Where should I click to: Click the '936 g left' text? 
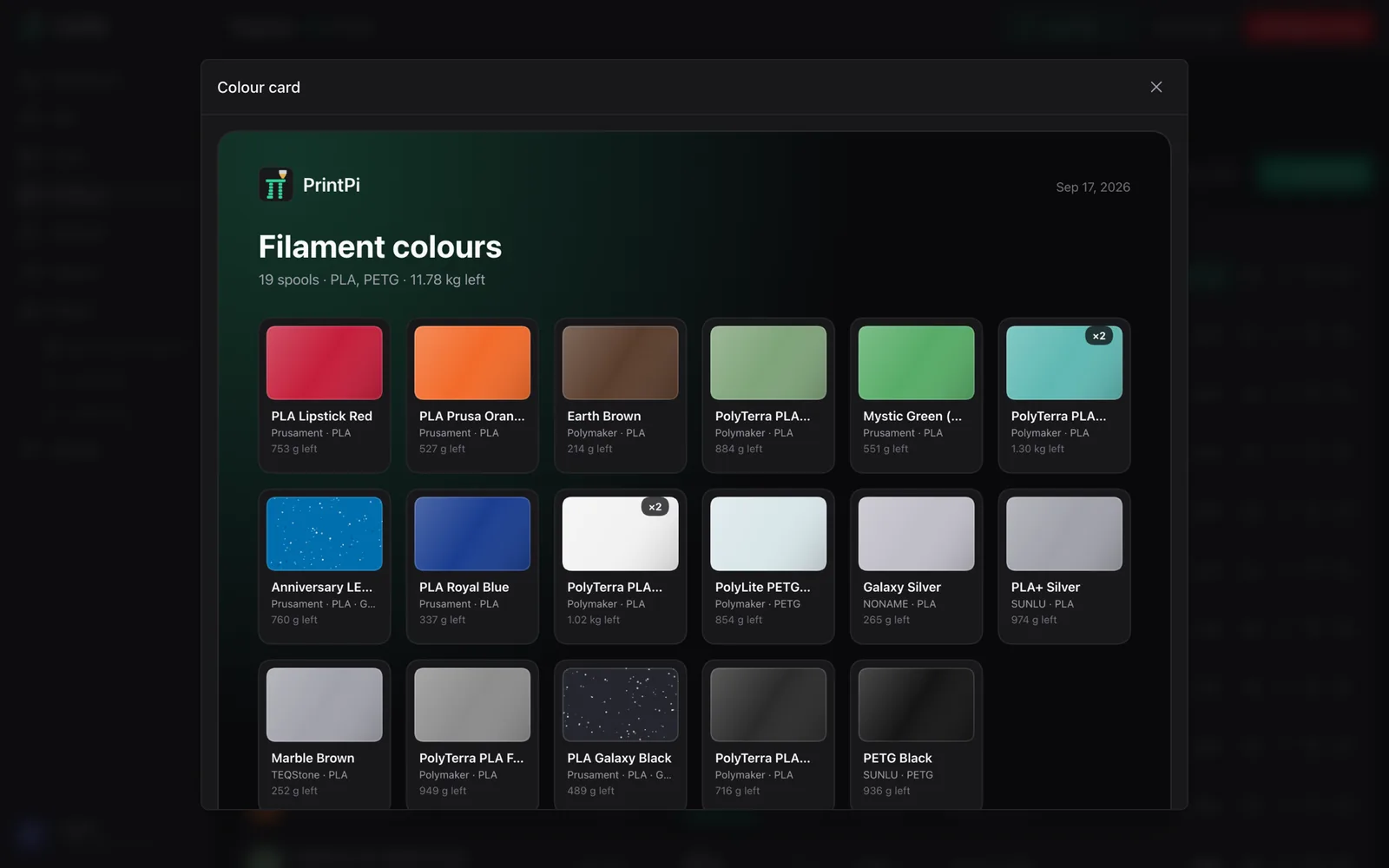click(886, 791)
